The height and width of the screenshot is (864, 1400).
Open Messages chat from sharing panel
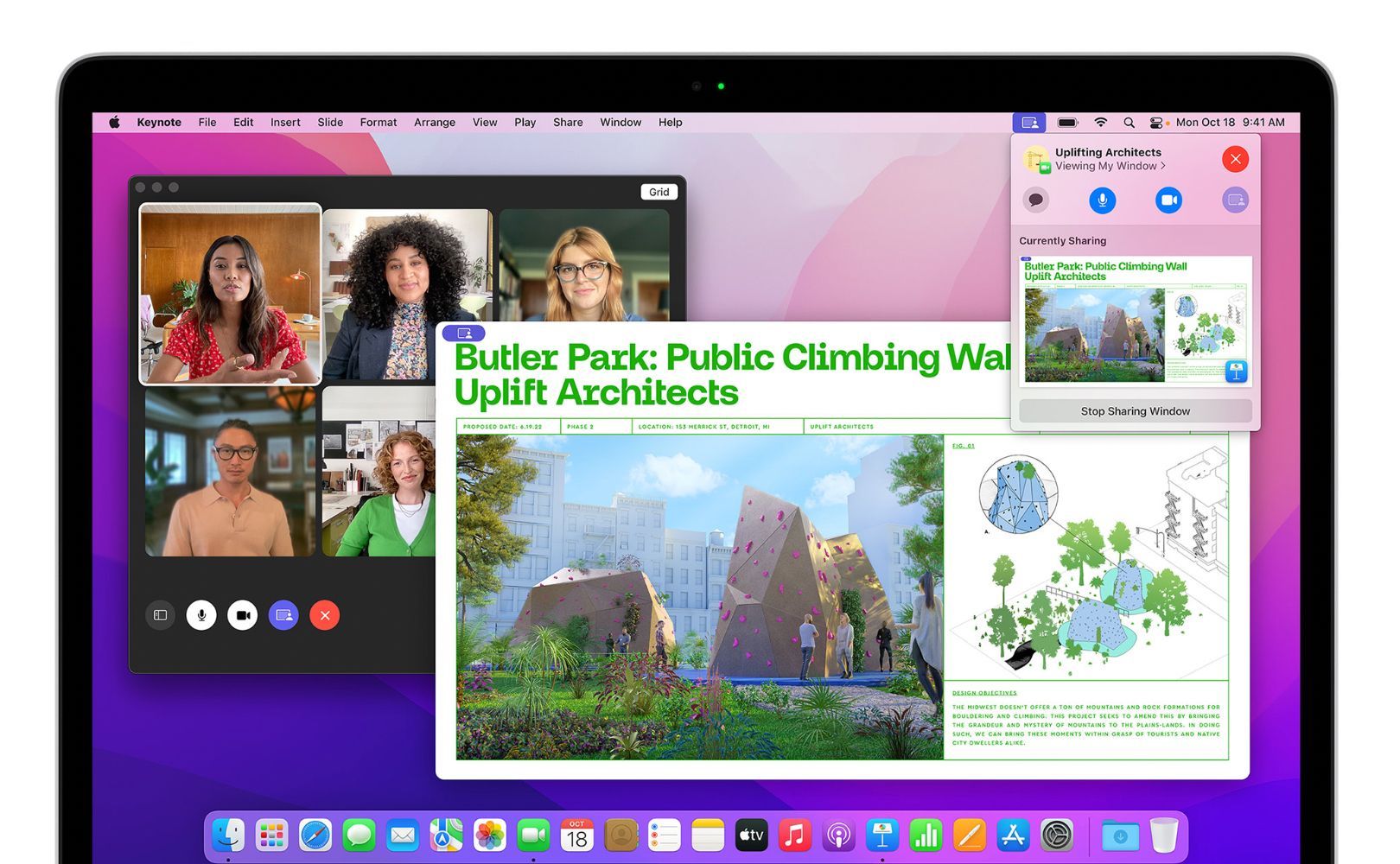pyautogui.click(x=1035, y=200)
